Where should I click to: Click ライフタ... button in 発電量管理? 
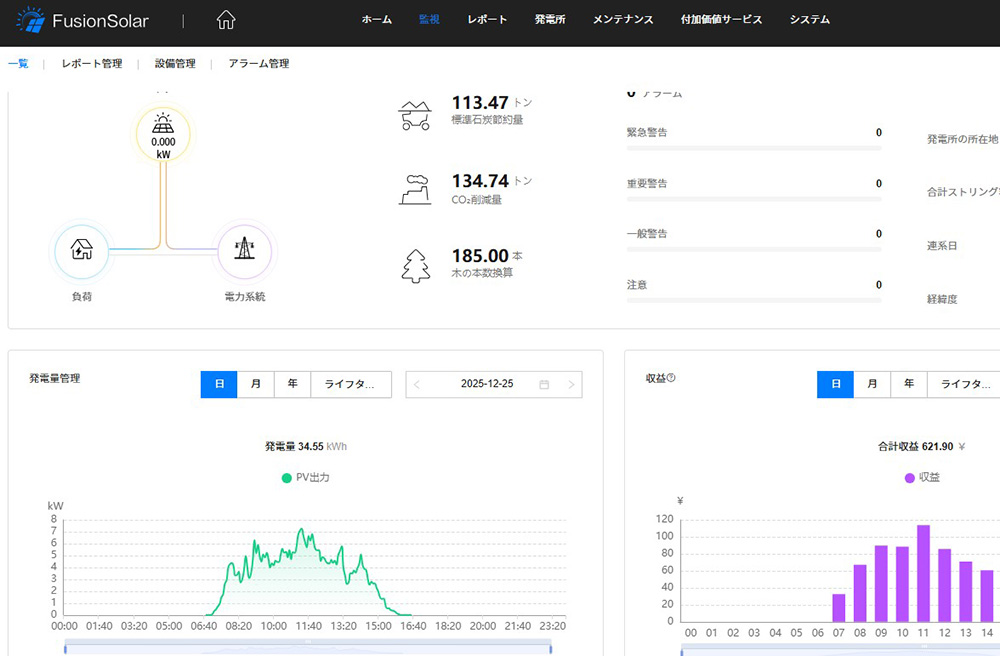pos(350,384)
